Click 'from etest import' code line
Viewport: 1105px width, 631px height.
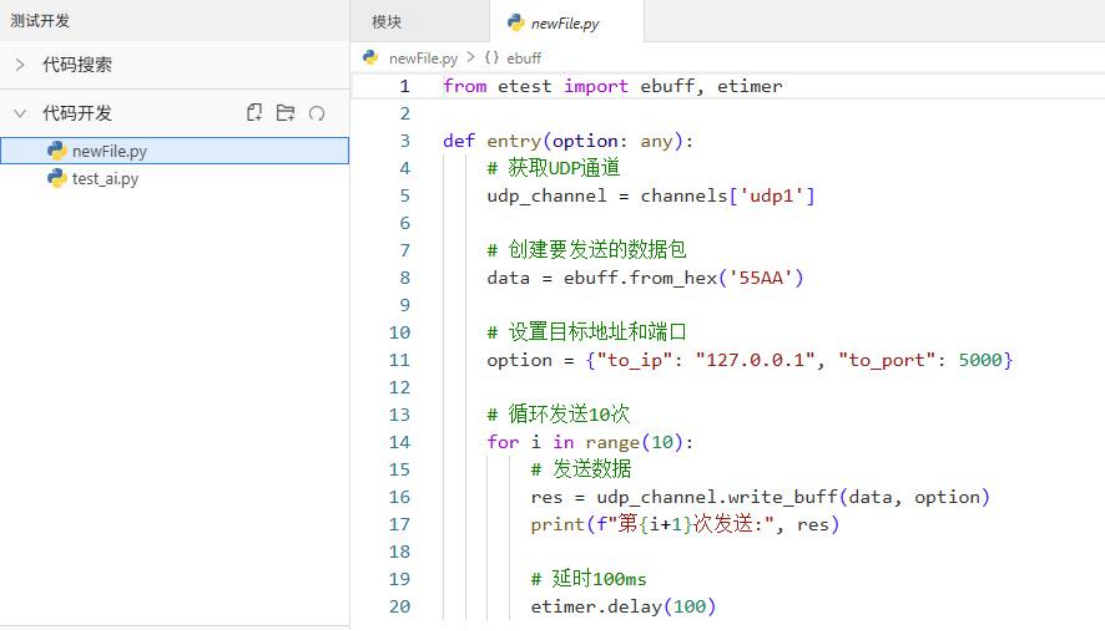tap(612, 86)
